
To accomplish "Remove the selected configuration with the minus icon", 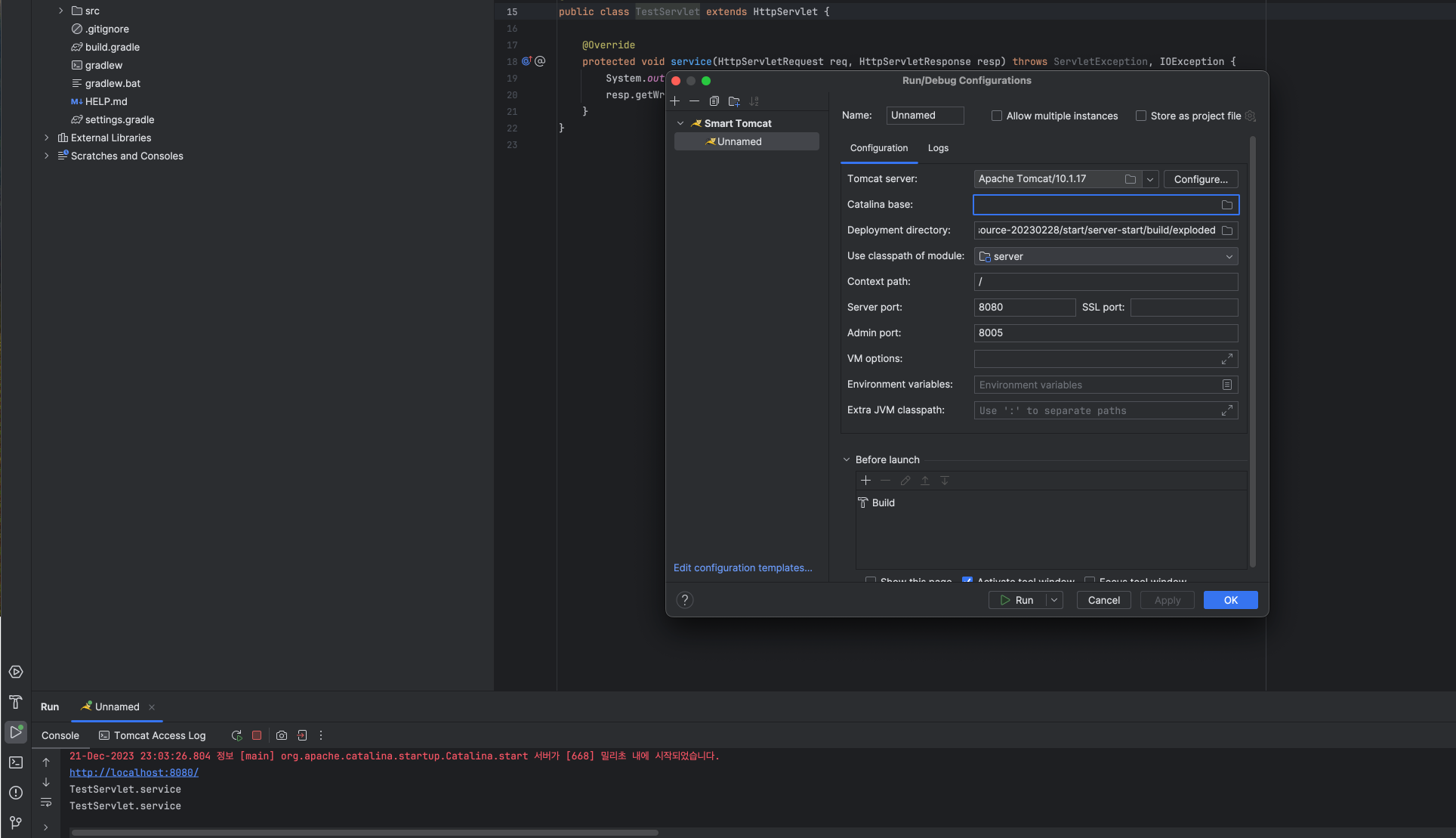I will click(x=694, y=101).
